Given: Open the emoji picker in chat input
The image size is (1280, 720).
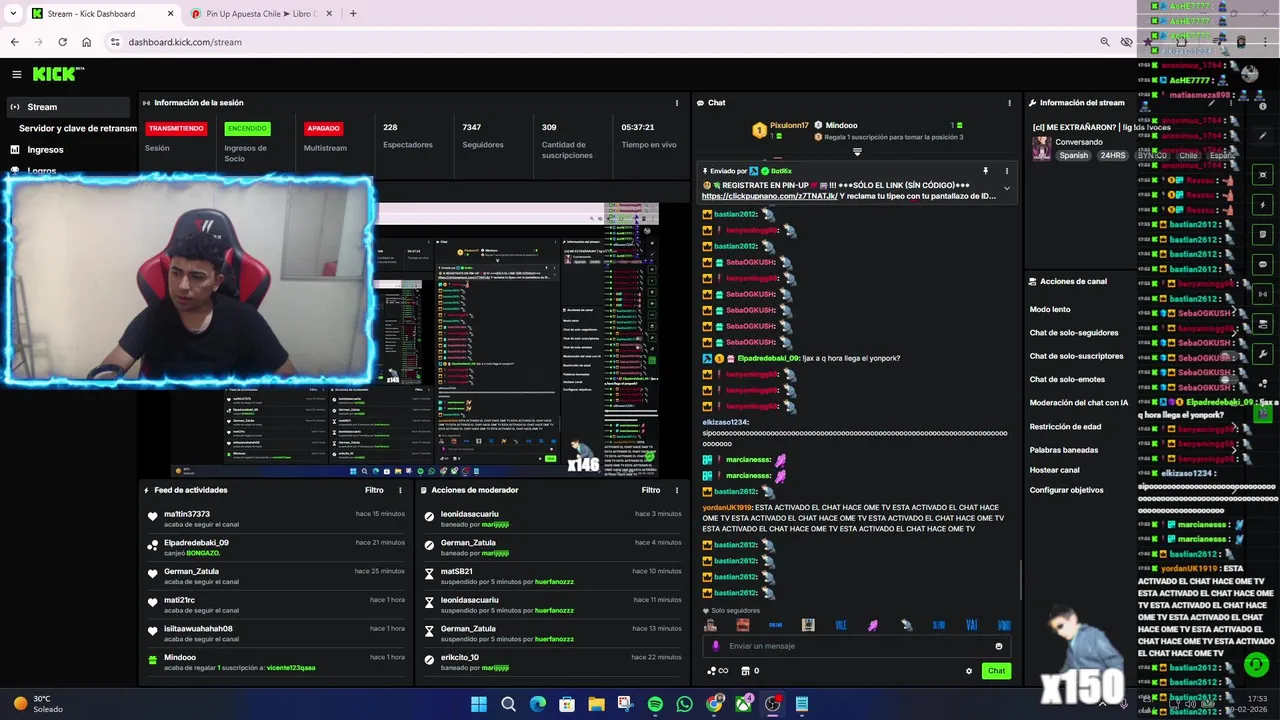Looking at the screenshot, I should (x=998, y=646).
